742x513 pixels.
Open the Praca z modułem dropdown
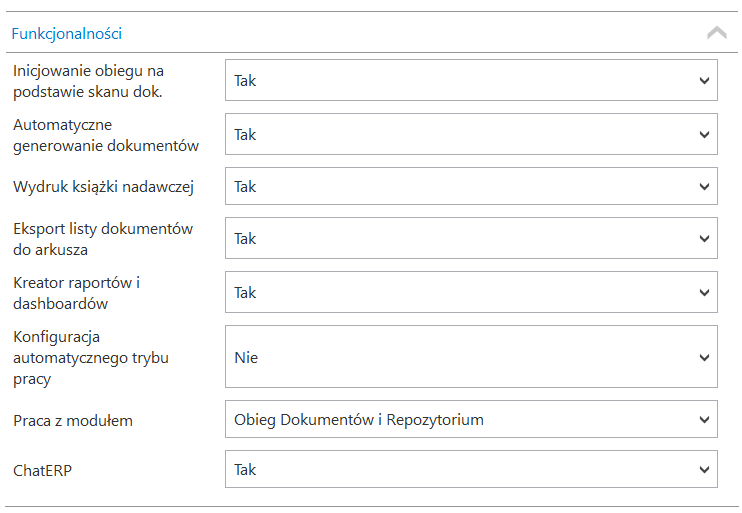(470, 420)
